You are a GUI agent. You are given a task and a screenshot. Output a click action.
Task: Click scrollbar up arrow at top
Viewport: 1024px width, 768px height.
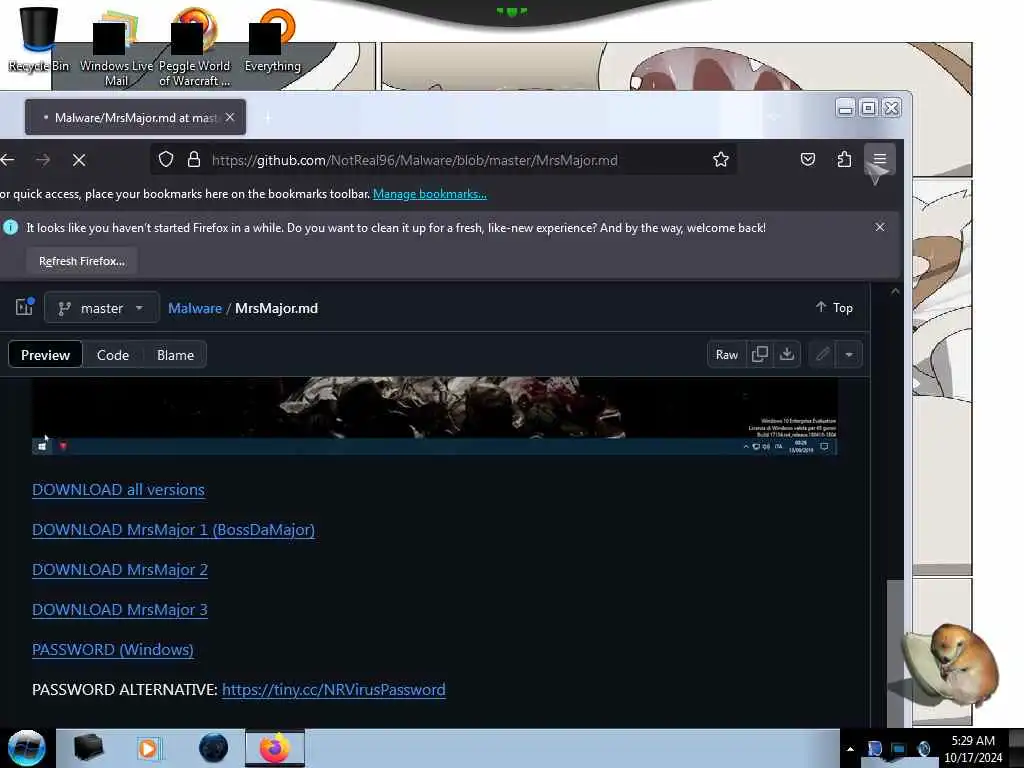[x=895, y=291]
